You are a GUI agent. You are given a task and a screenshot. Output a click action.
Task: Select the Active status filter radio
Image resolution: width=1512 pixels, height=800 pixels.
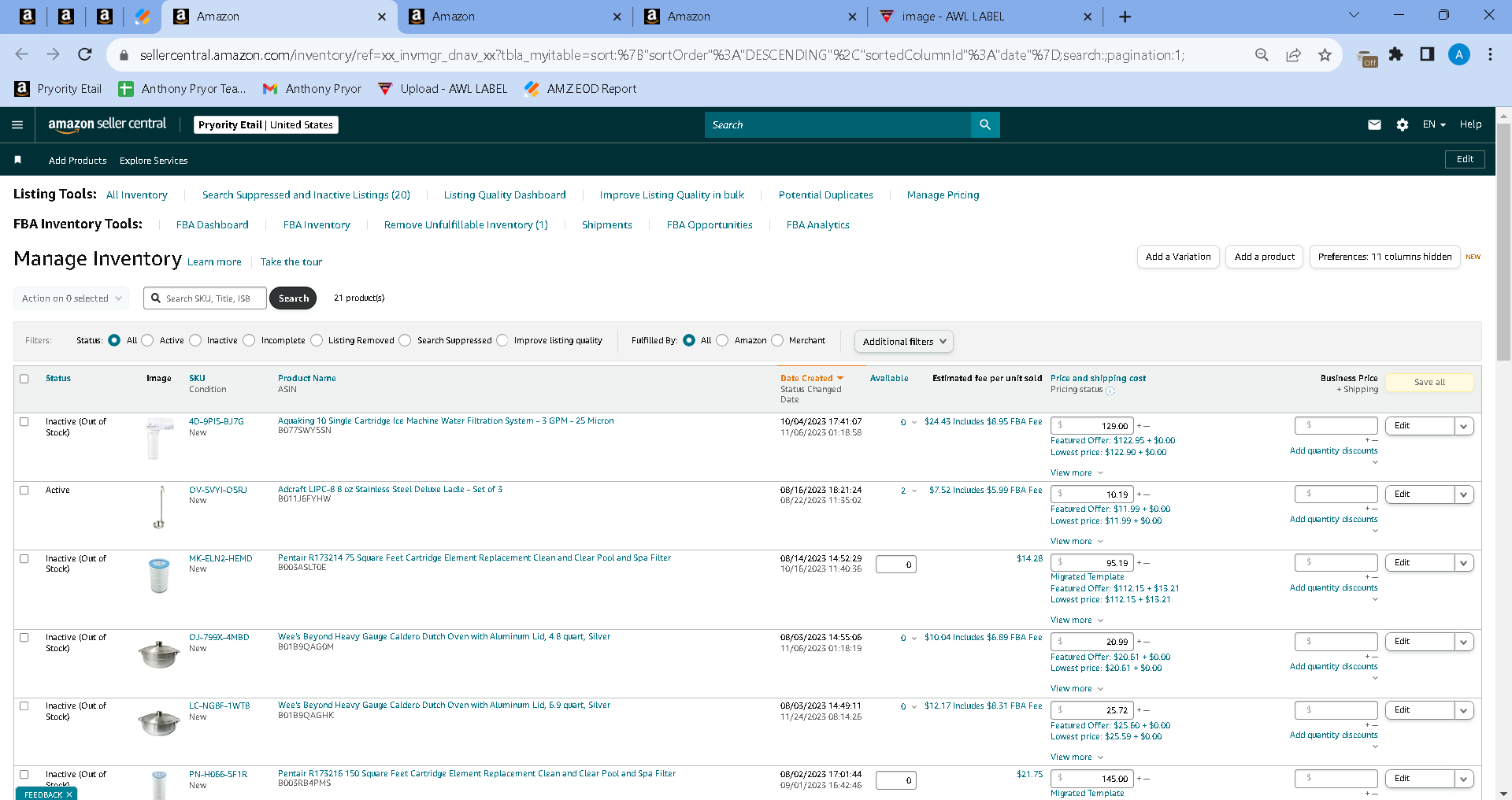coord(147,340)
